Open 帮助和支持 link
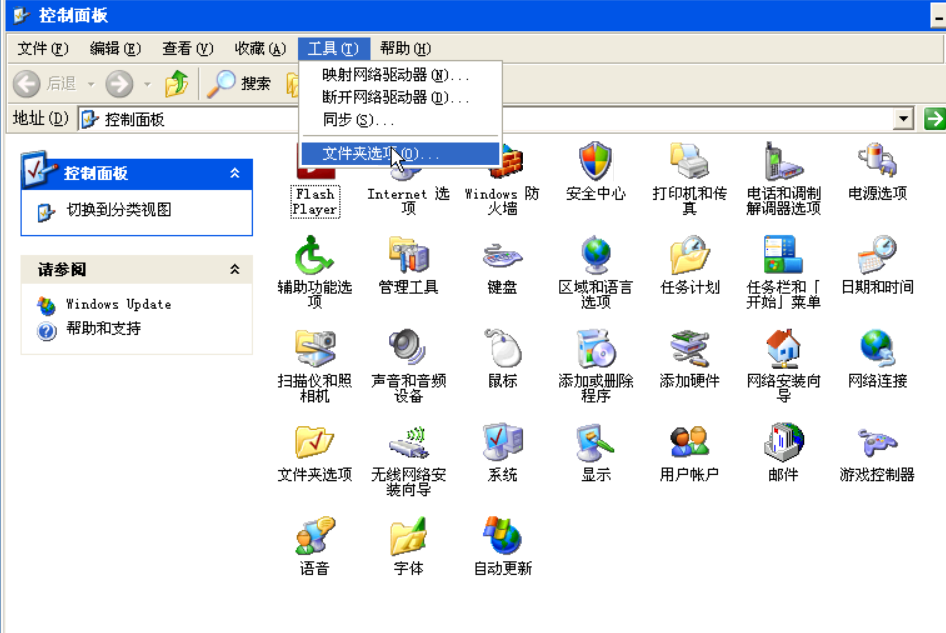Image resolution: width=946 pixels, height=633 pixels. (x=103, y=329)
